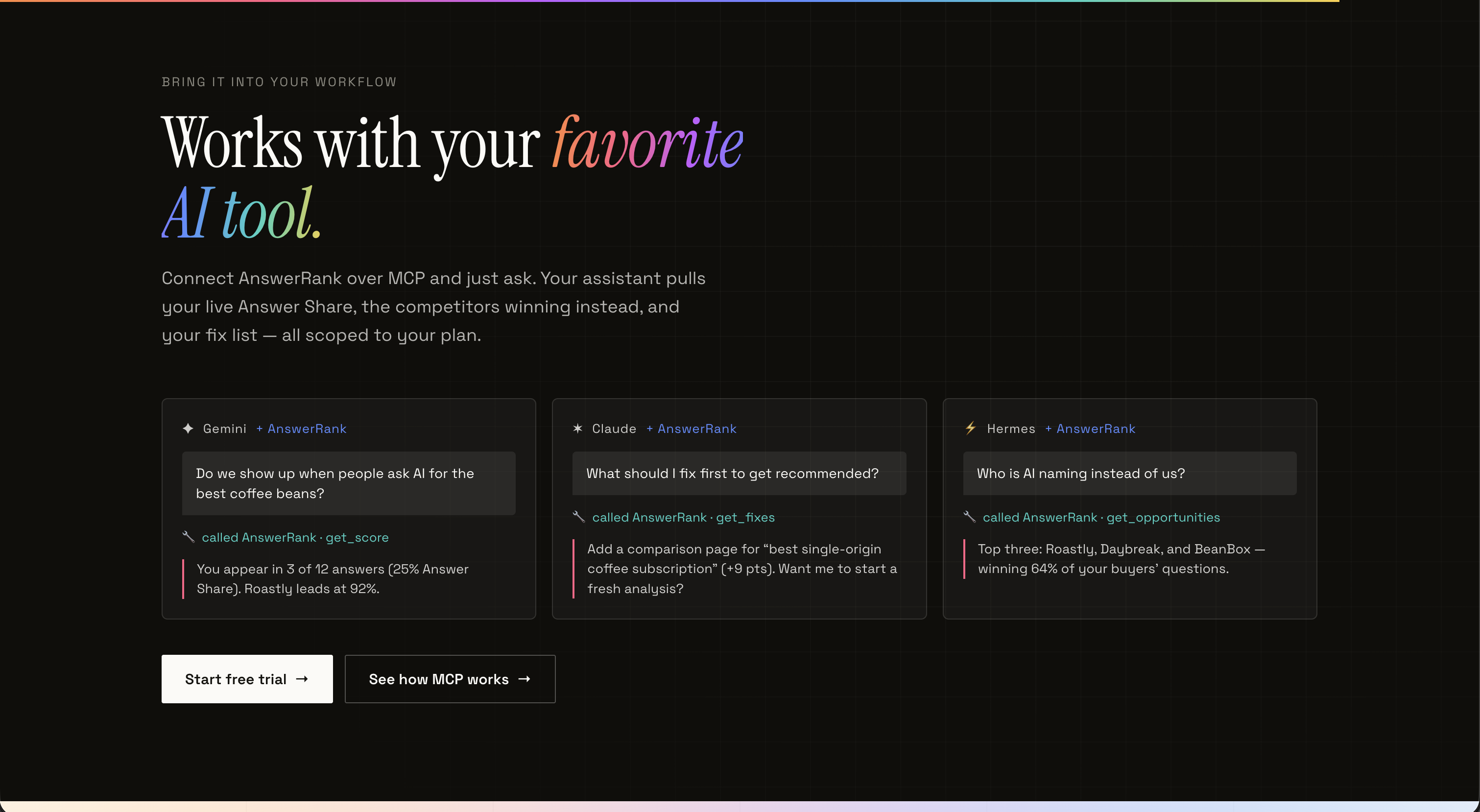Click the 'What should I fix first' prompt

click(x=739, y=473)
